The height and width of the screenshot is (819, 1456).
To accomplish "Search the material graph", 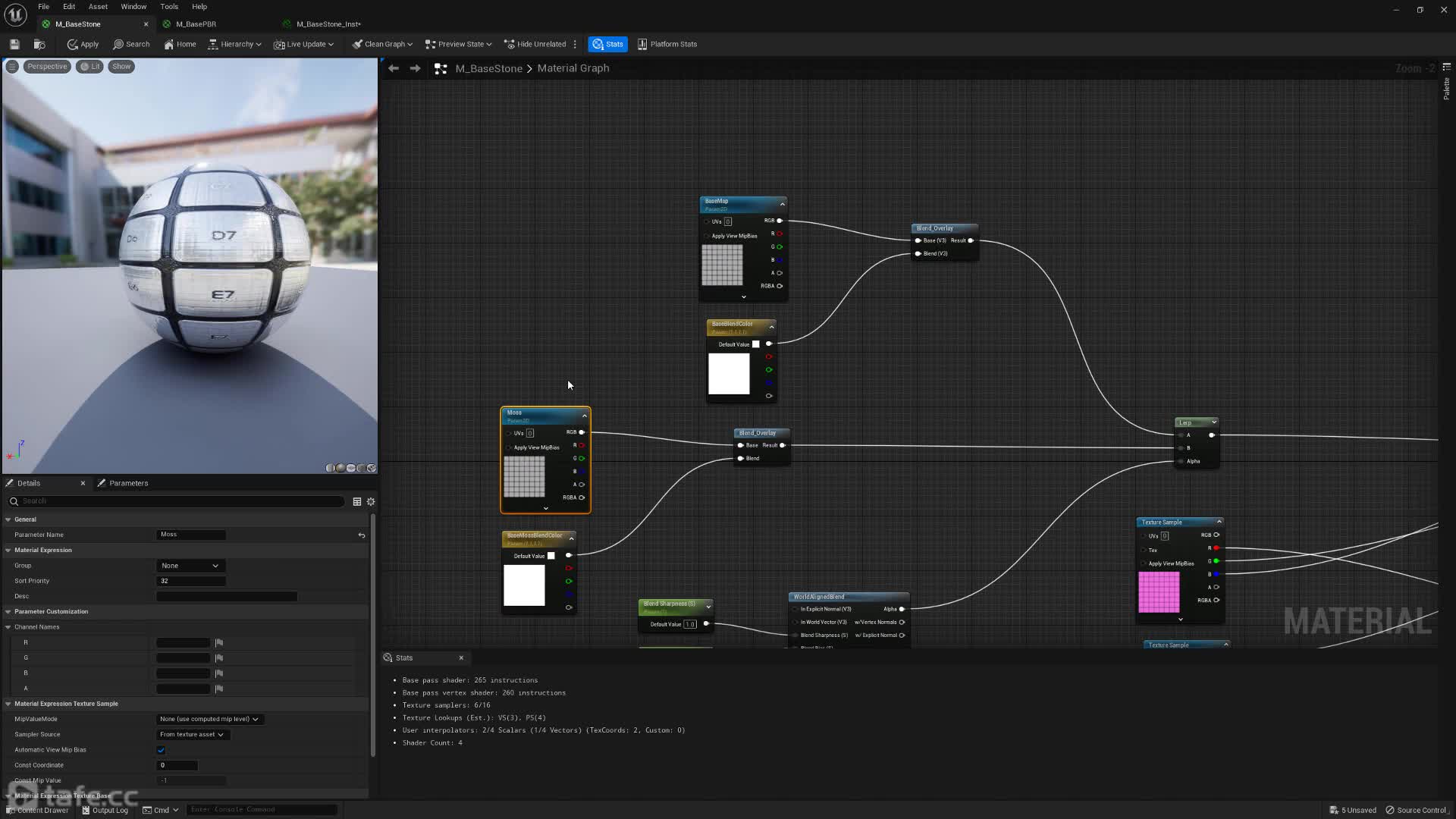I will [x=131, y=44].
